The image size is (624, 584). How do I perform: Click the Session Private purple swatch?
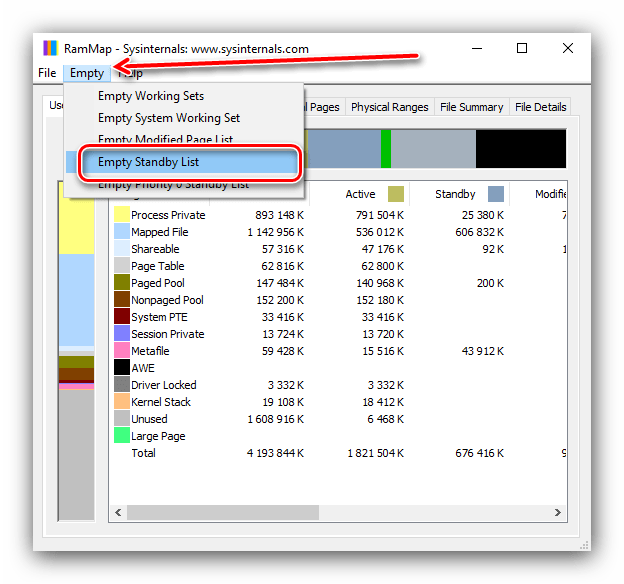pyautogui.click(x=122, y=333)
